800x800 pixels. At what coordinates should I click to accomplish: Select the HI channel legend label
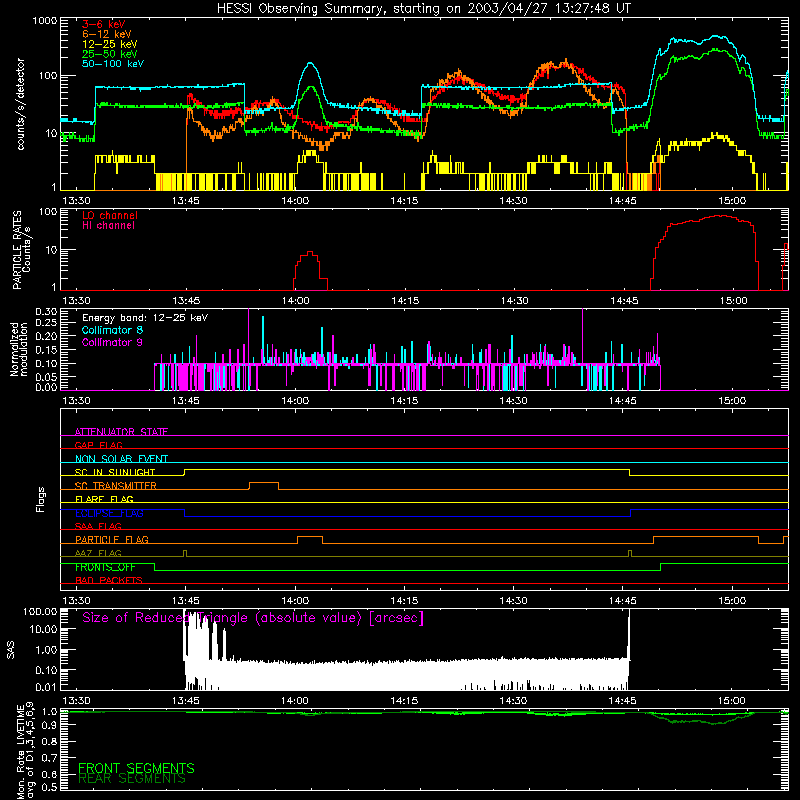[109, 226]
